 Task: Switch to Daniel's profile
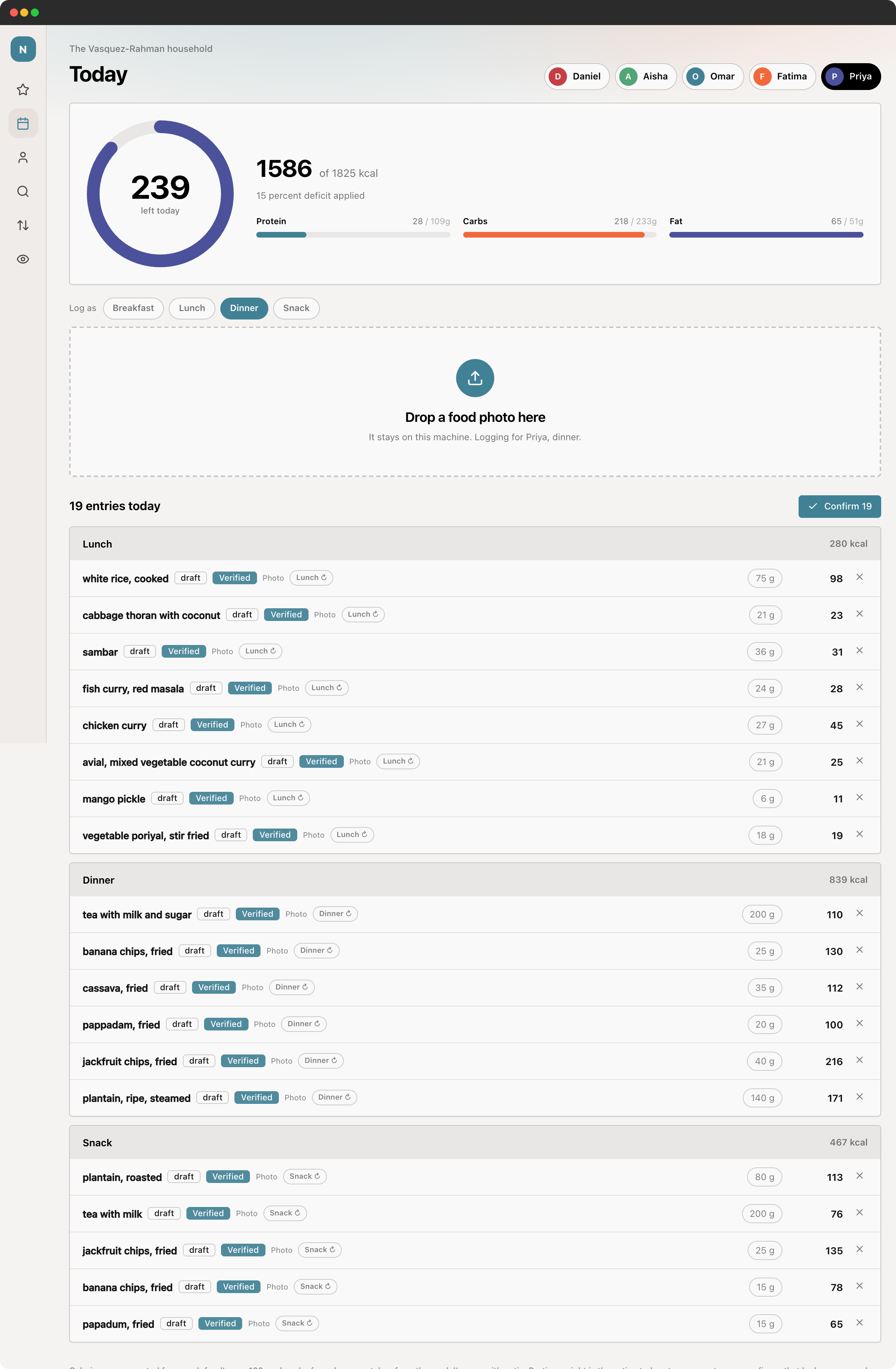click(577, 77)
